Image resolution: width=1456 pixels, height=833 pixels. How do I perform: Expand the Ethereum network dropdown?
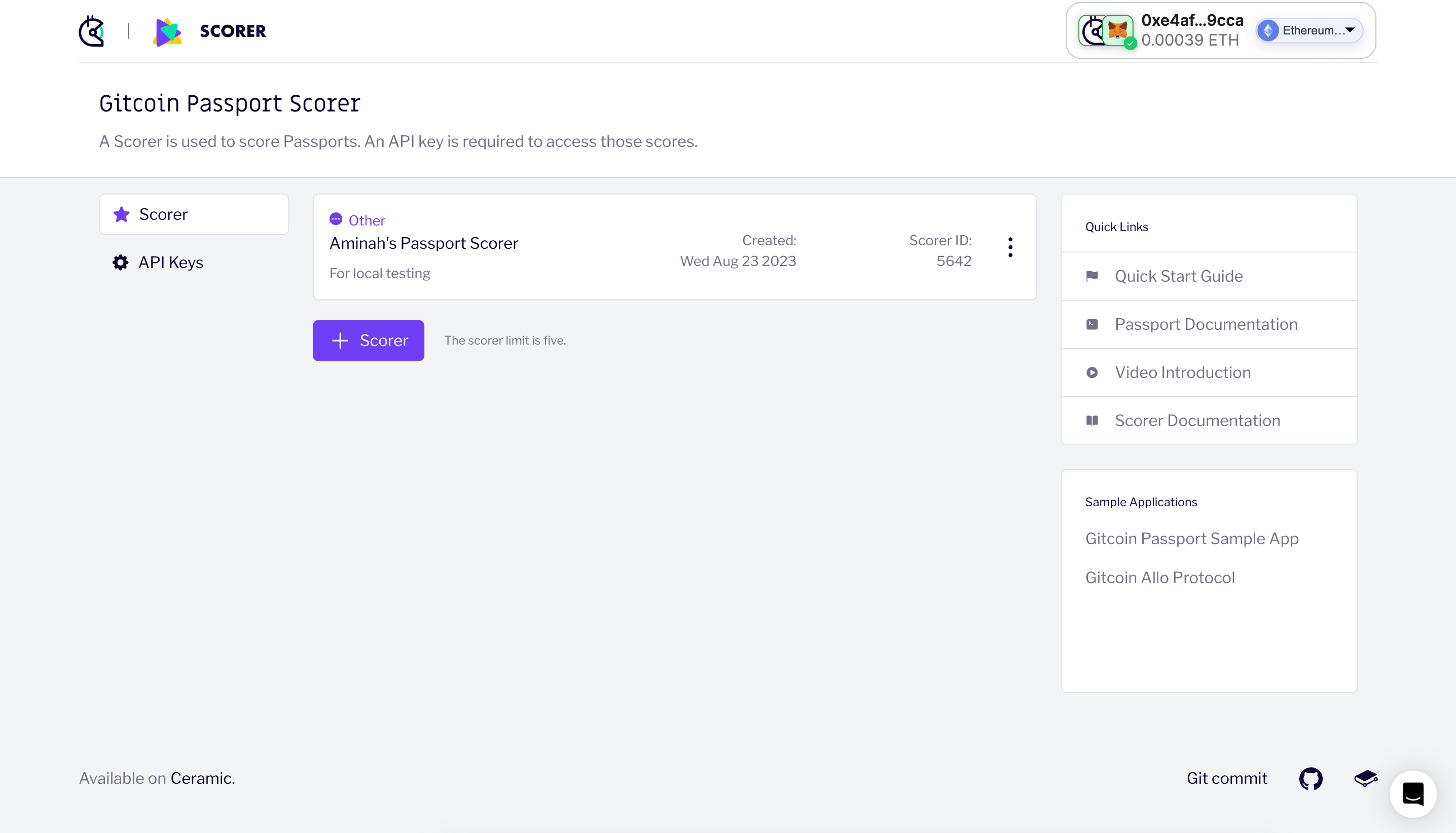1309,30
